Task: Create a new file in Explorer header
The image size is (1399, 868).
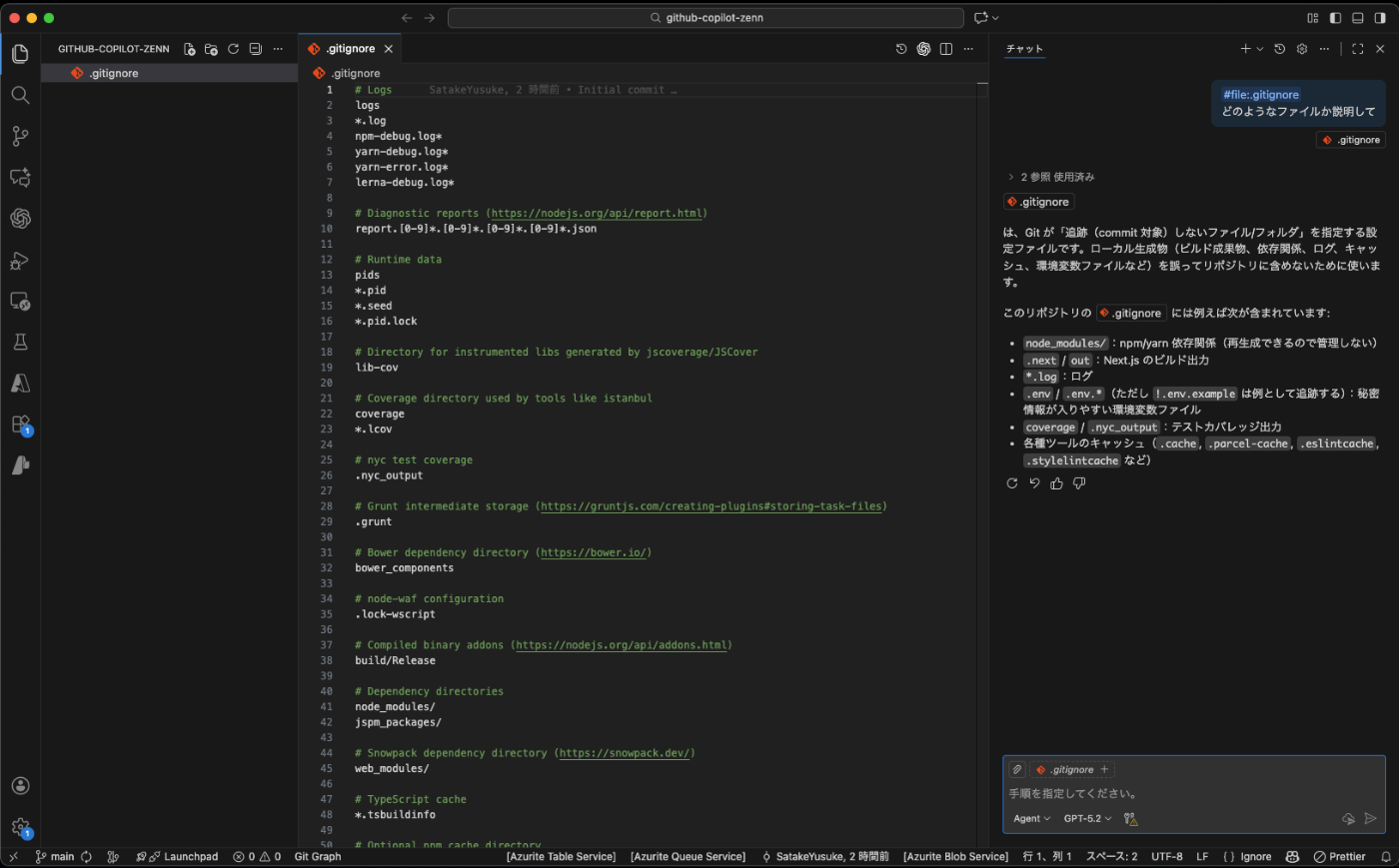Action: click(190, 48)
